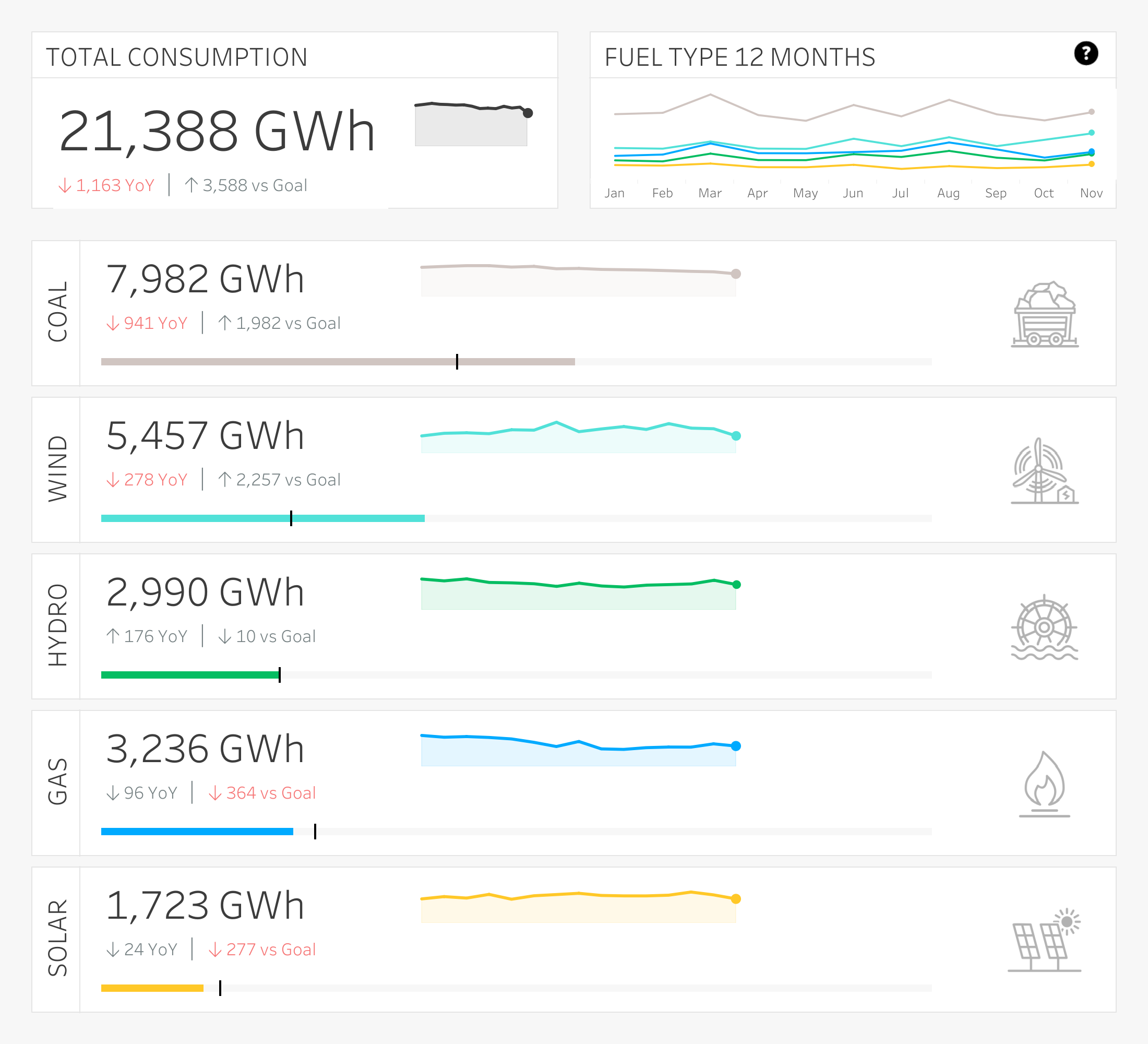
Task: Click the solar panel icon
Action: click(1044, 940)
